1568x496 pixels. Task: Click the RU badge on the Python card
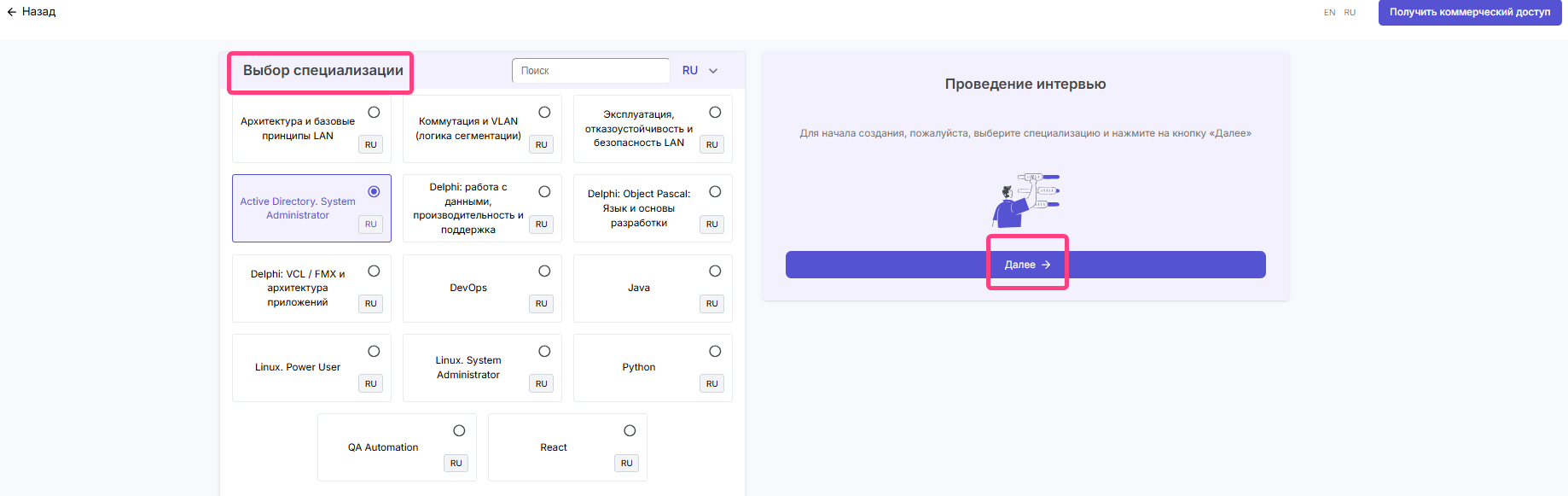point(711,384)
